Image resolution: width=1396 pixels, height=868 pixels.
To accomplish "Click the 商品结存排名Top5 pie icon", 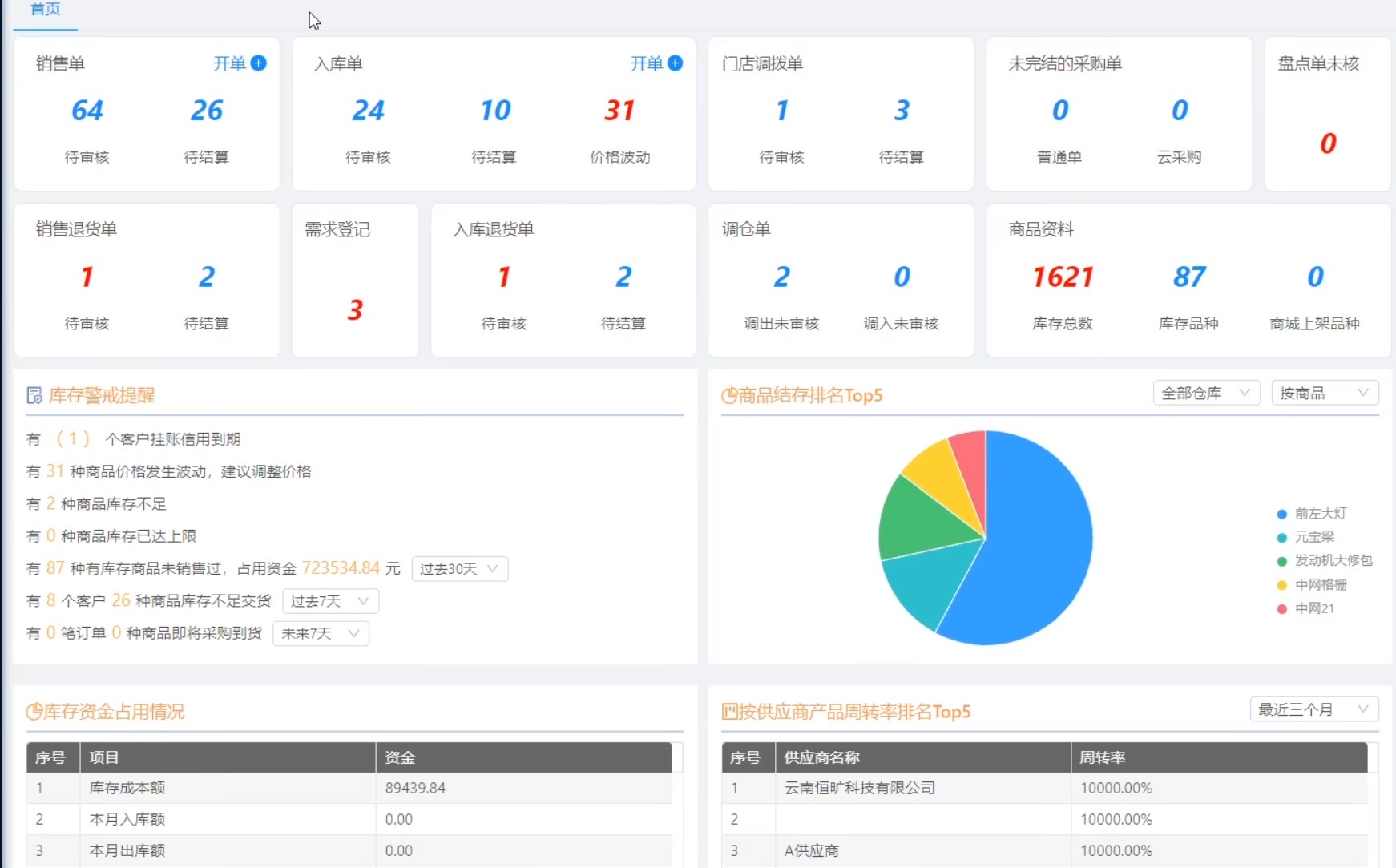I will [729, 395].
